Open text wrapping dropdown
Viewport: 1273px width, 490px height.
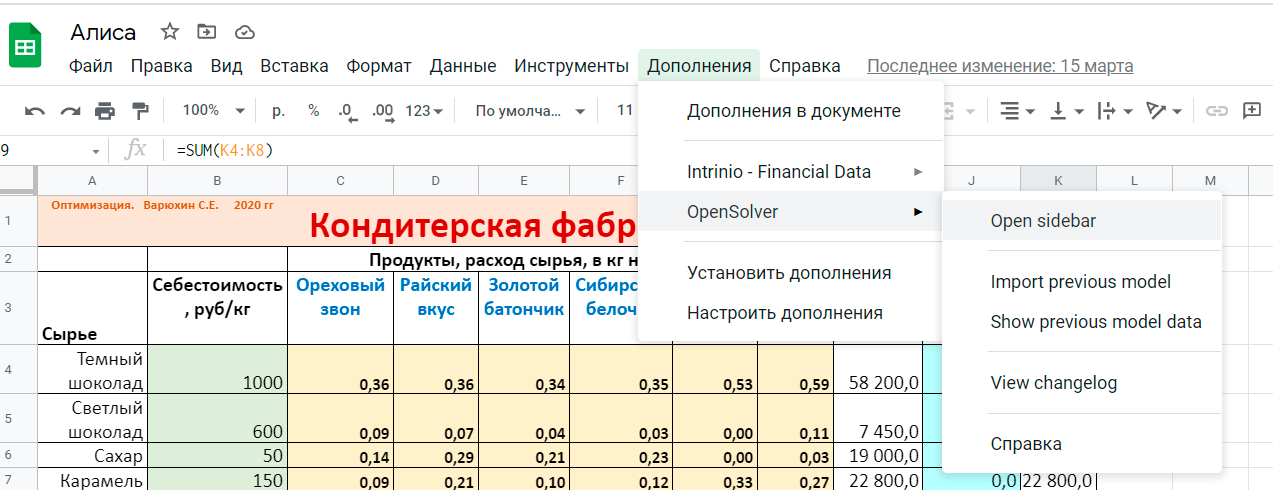pos(1114,110)
